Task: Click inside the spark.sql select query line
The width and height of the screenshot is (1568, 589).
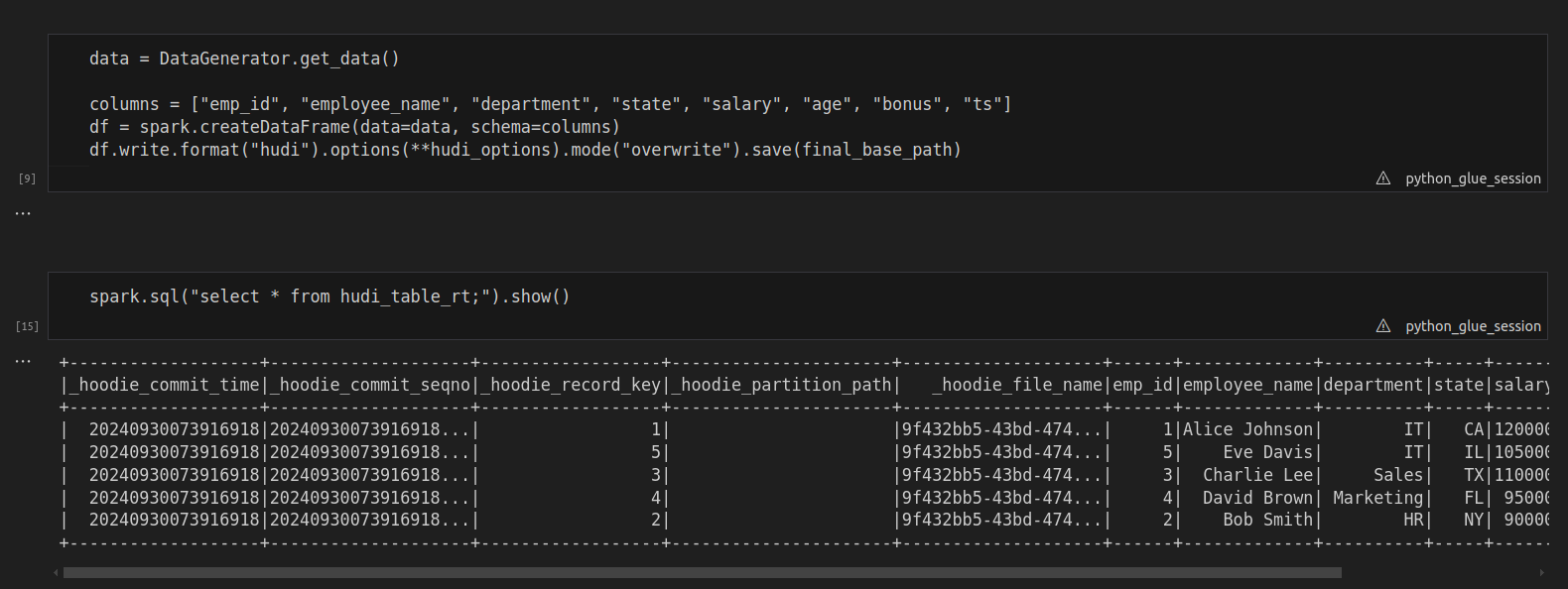Action: pos(329,296)
